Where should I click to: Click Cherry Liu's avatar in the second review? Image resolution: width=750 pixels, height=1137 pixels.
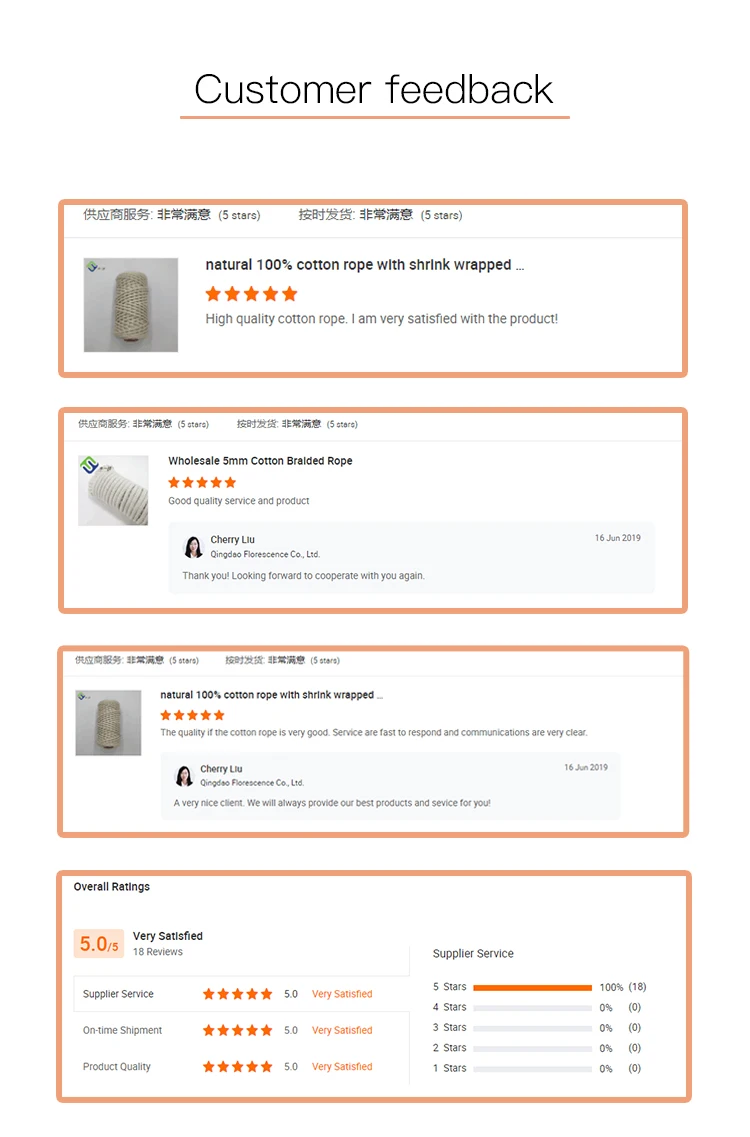(193, 547)
